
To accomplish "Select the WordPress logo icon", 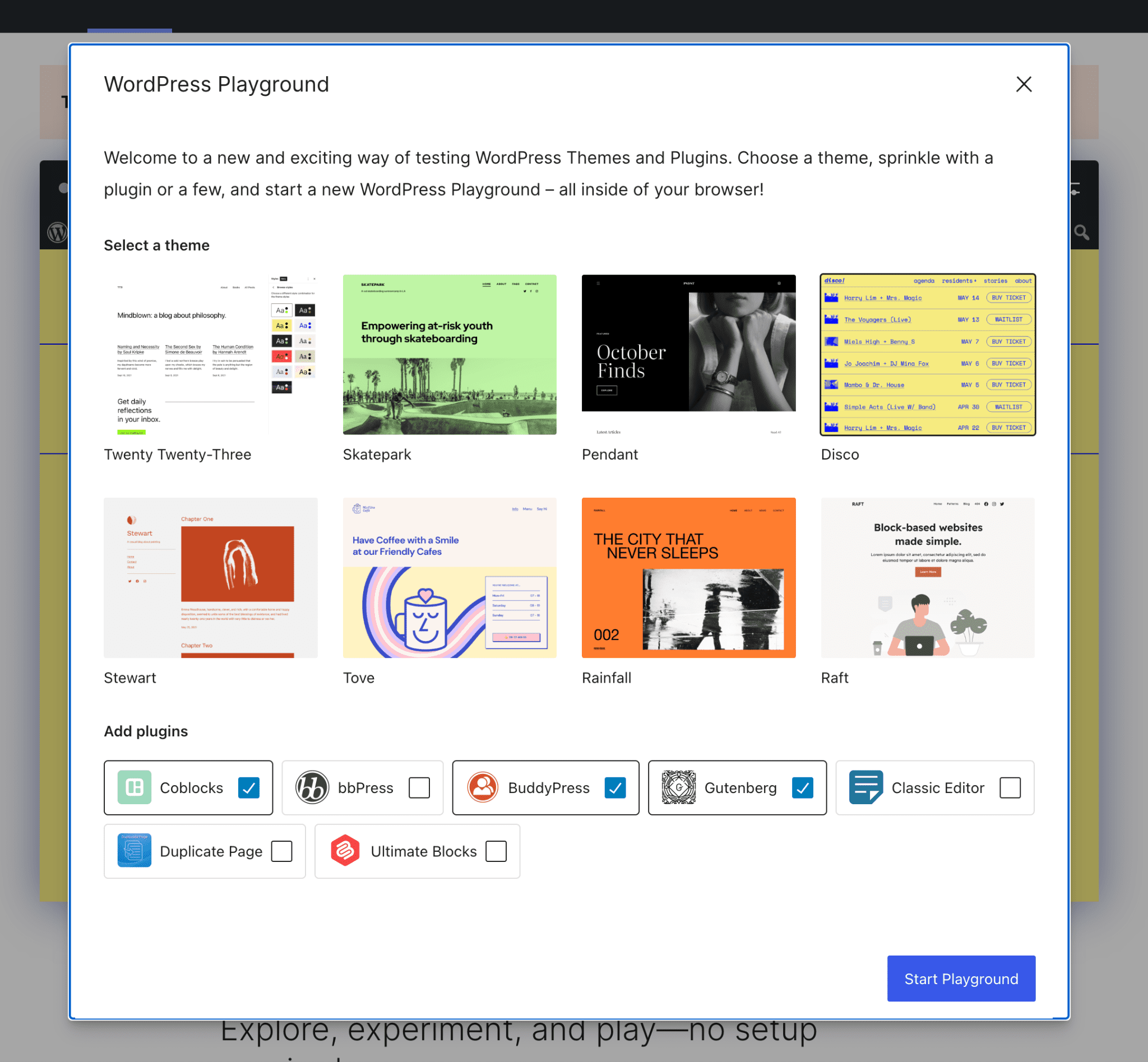I will tap(57, 231).
